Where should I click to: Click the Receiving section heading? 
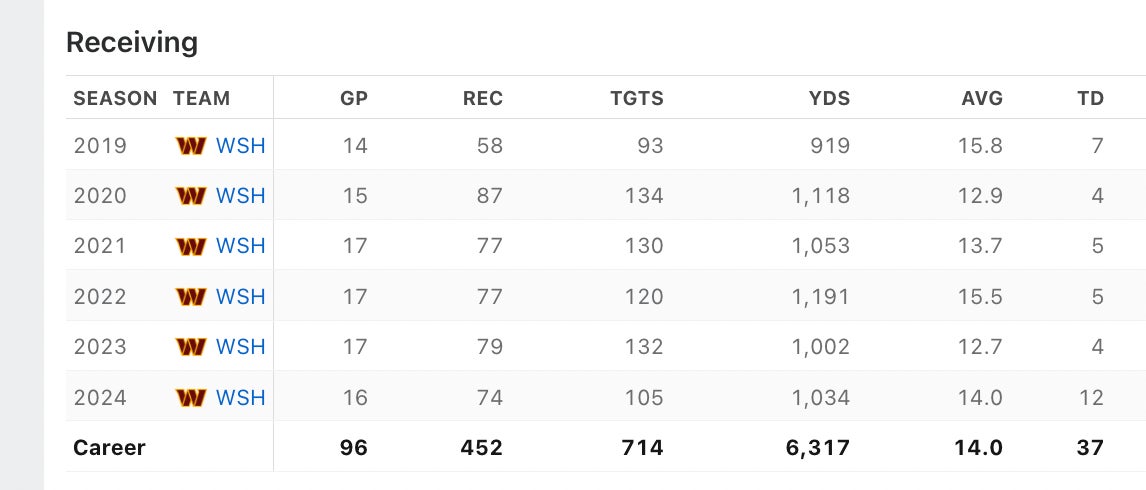coord(132,43)
